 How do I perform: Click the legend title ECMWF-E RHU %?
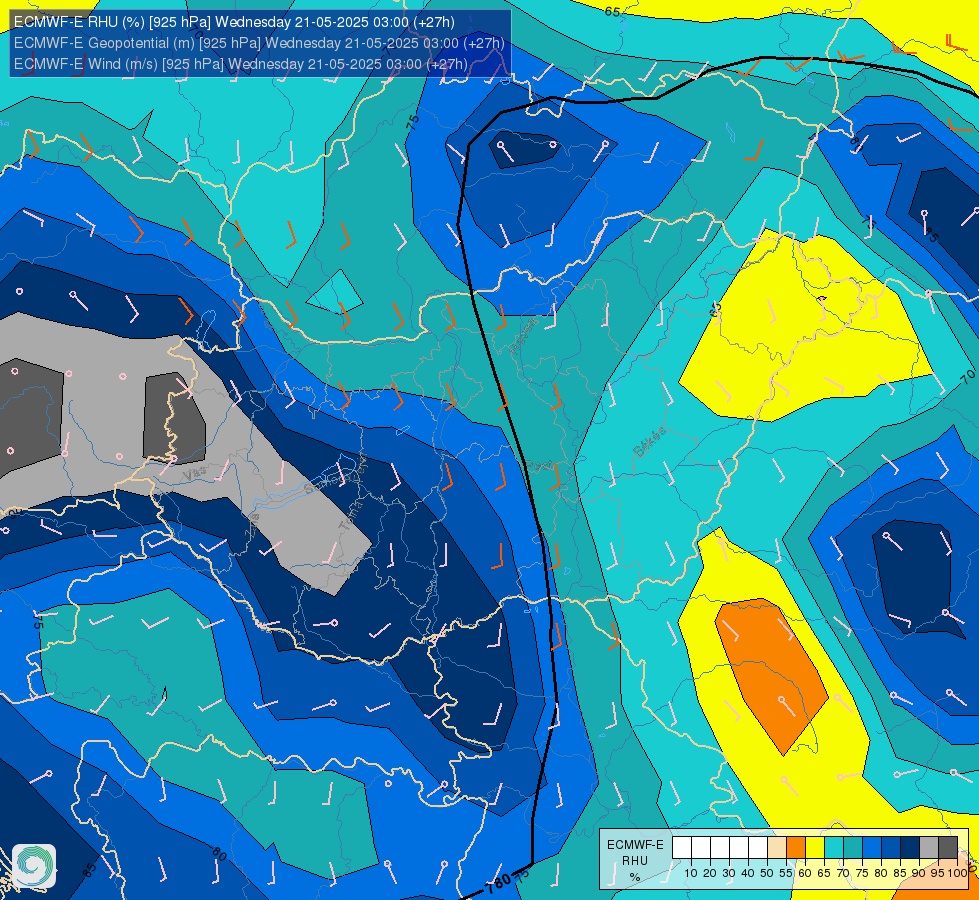pos(636,860)
